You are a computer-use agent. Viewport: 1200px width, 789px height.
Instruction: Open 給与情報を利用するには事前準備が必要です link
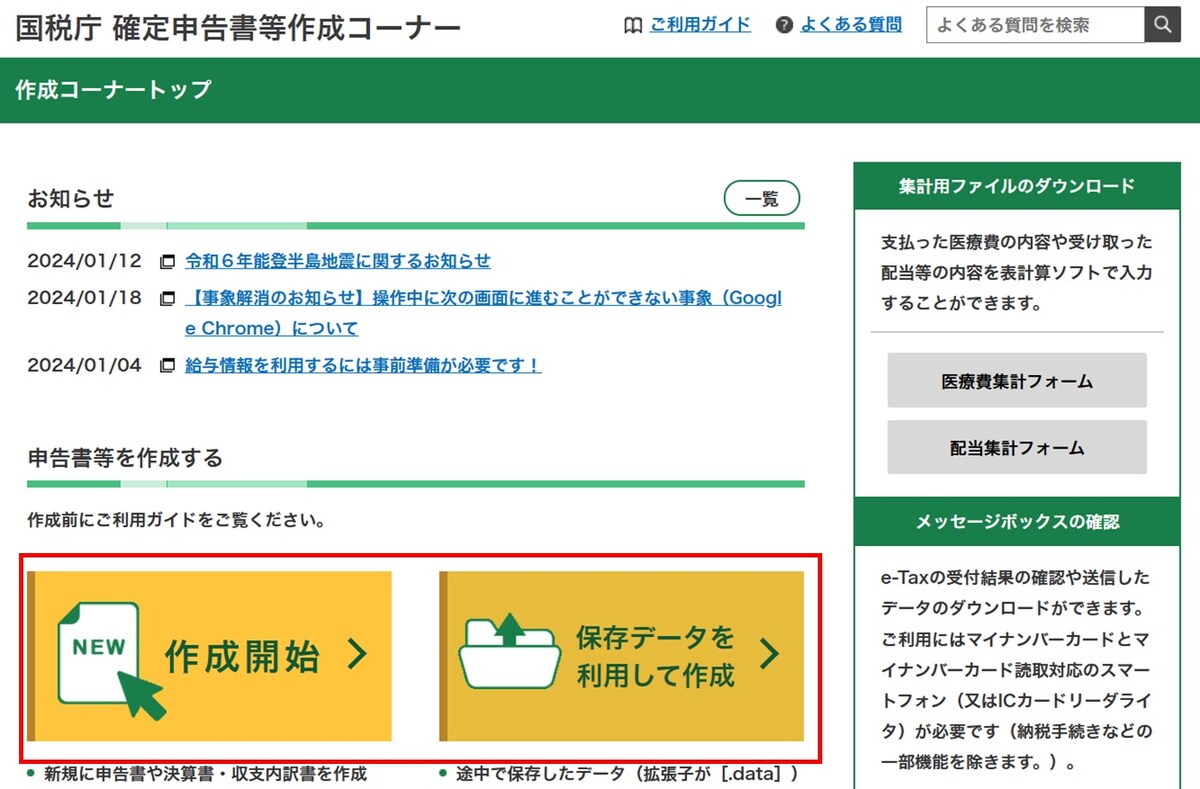[x=363, y=365]
